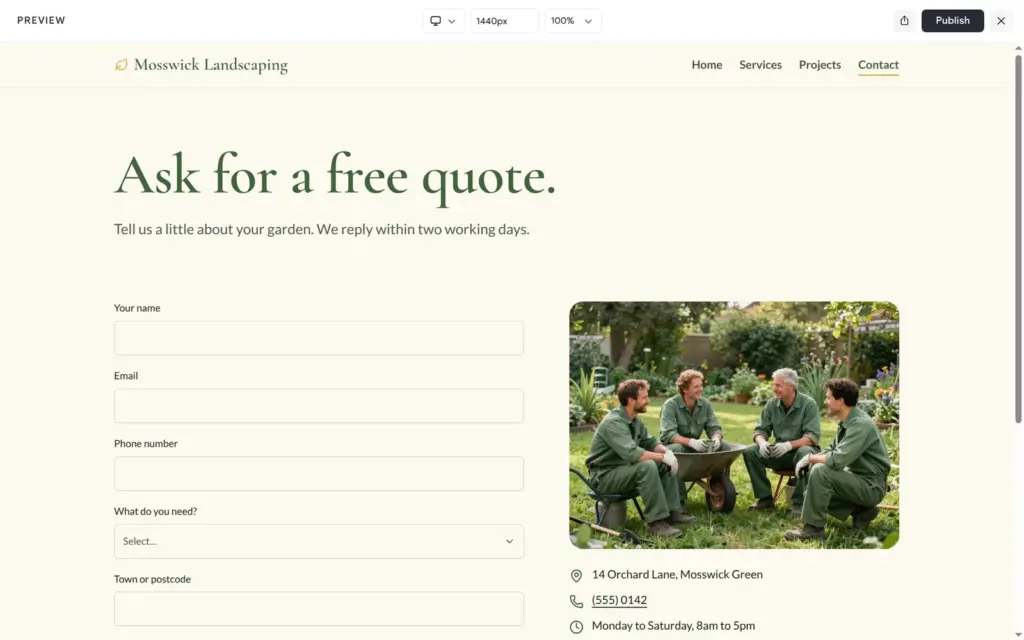Click the 'Your name' label
The image size is (1024, 640).
click(x=137, y=308)
